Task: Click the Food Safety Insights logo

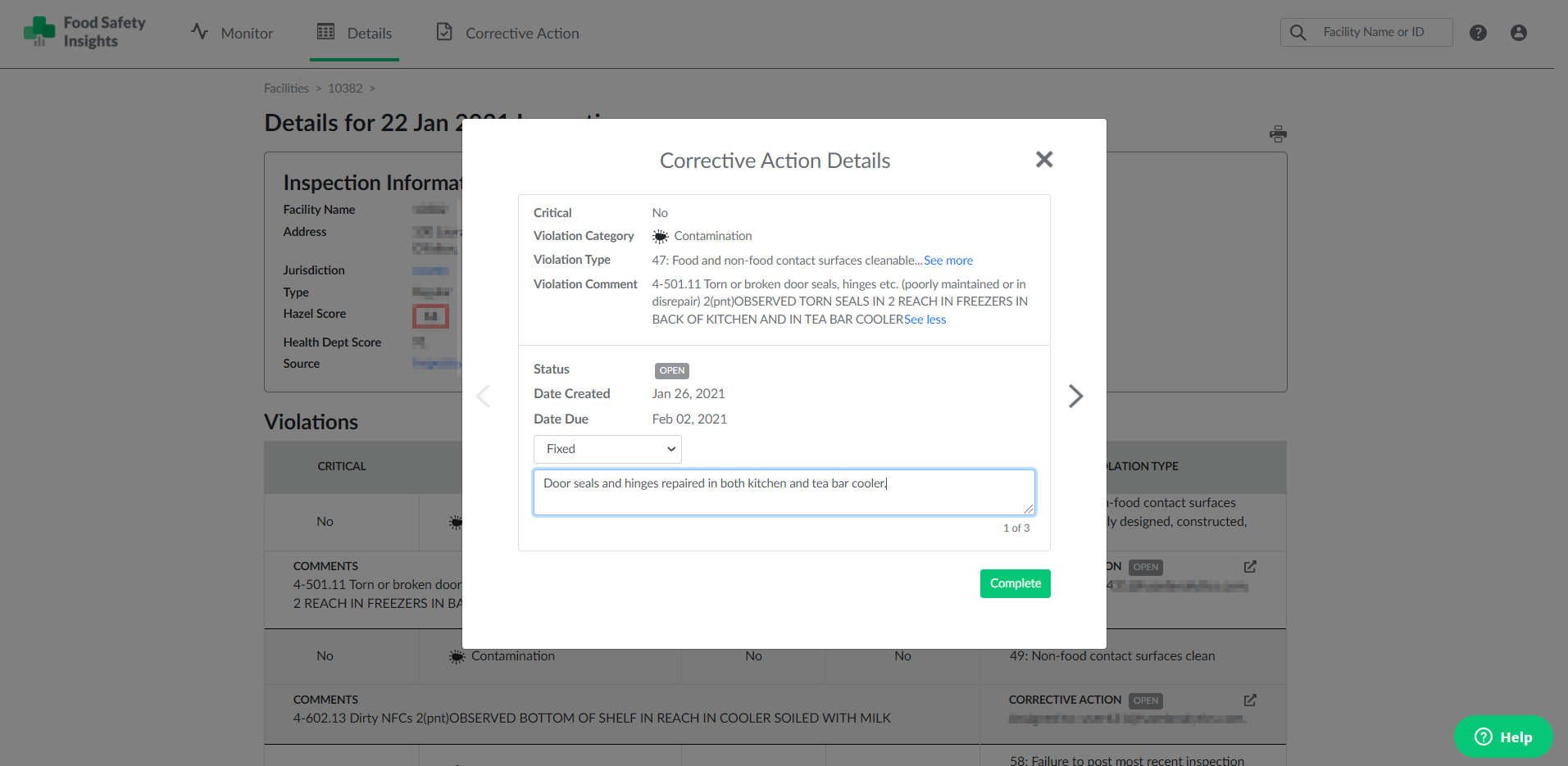Action: pyautogui.click(x=84, y=32)
